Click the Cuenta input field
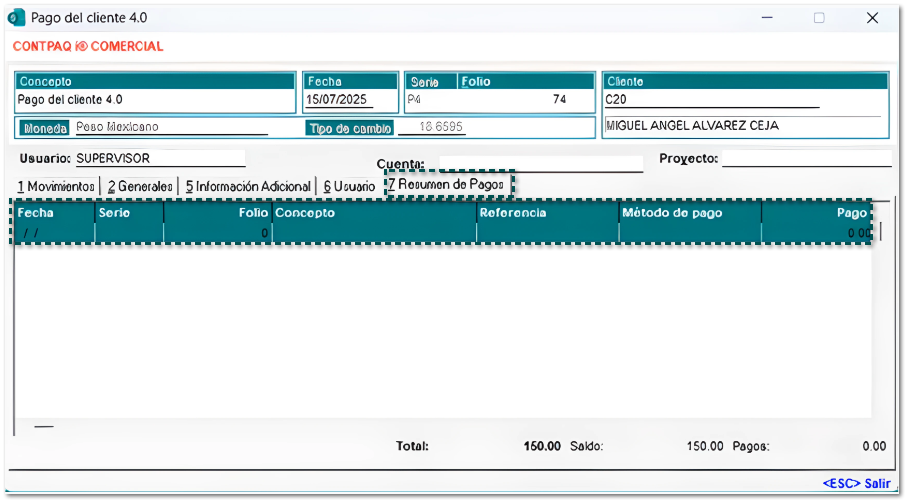The width and height of the screenshot is (908, 503). click(541, 164)
